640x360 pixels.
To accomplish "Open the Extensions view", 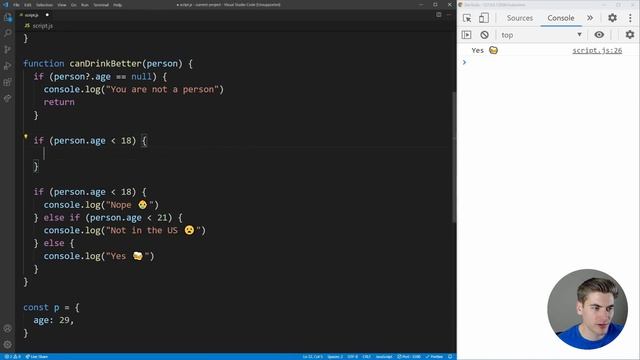I will pyautogui.click(x=8, y=82).
